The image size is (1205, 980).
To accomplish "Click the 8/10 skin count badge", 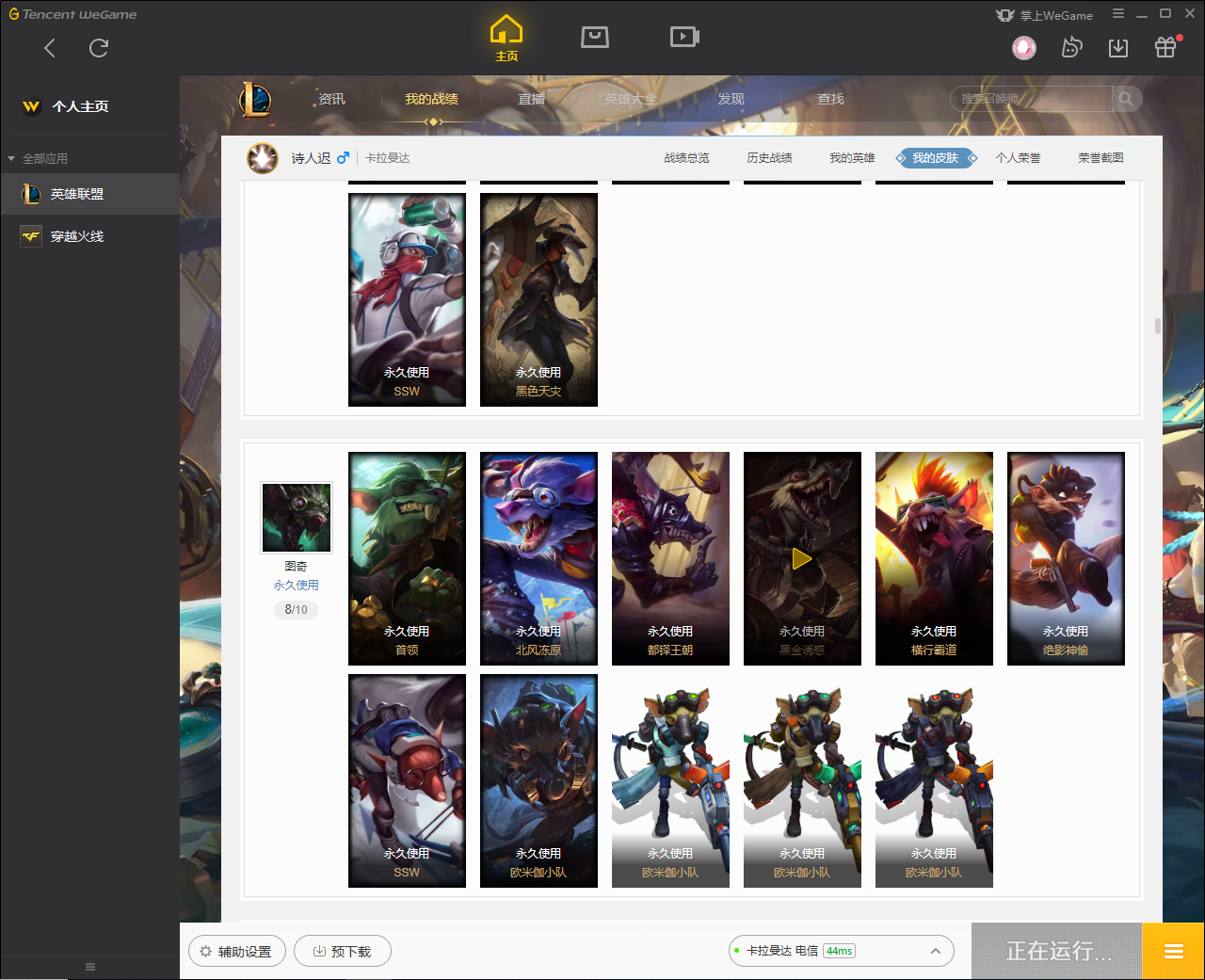I will (296, 610).
